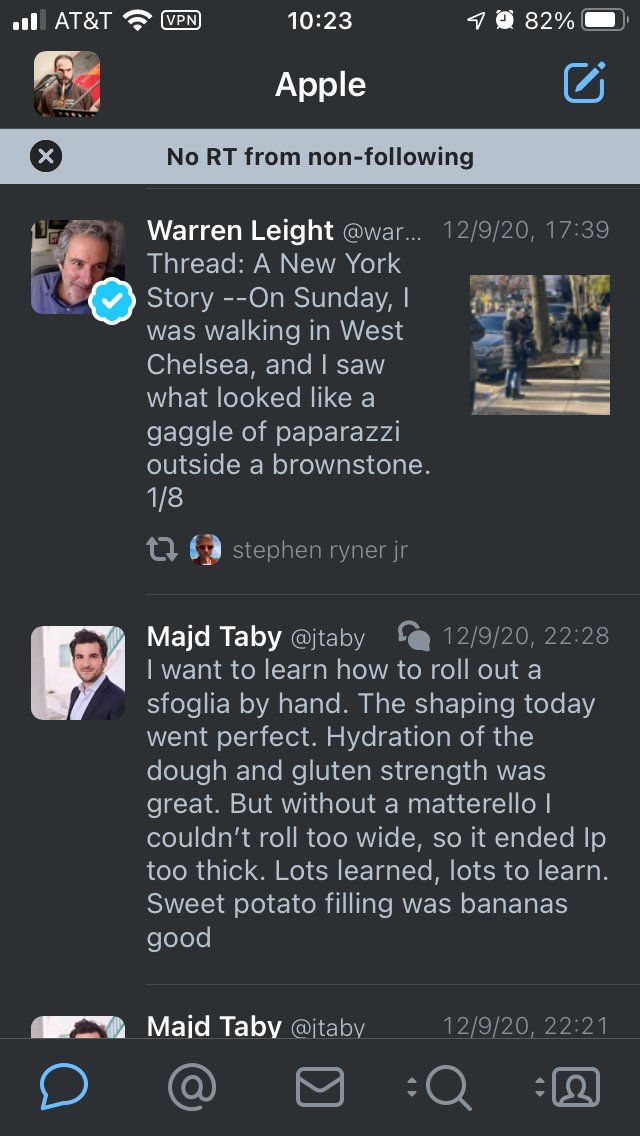Open the Direct Messages tab
Viewport: 640px width, 1136px height.
click(320, 1086)
